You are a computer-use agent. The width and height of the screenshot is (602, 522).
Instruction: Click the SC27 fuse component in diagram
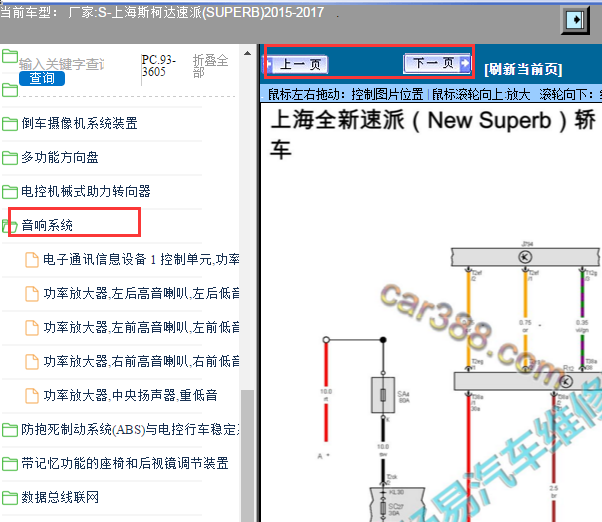(383, 507)
